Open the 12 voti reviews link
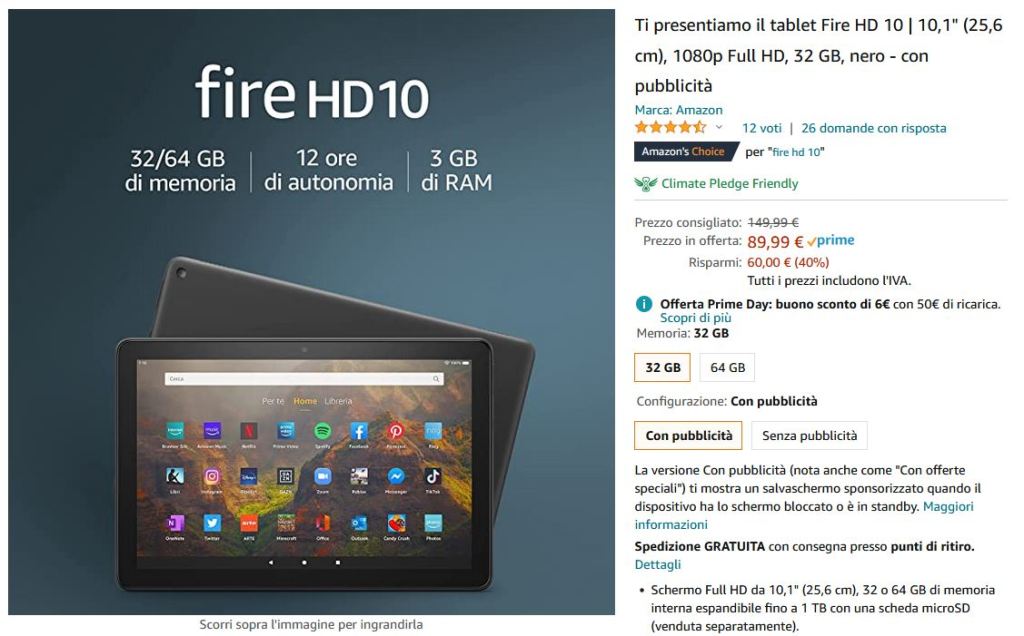Viewport: 1024px width, 636px height. pyautogui.click(x=761, y=128)
